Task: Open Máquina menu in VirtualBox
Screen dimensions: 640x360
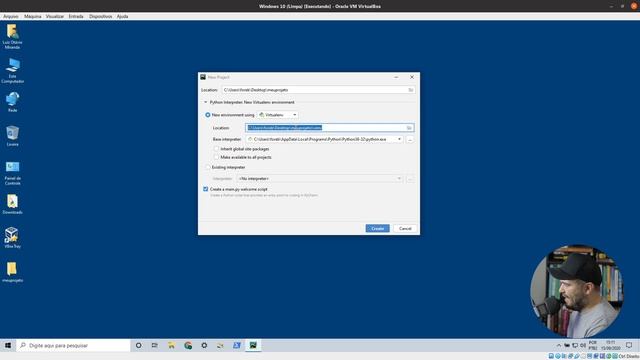Action: [x=33, y=16]
